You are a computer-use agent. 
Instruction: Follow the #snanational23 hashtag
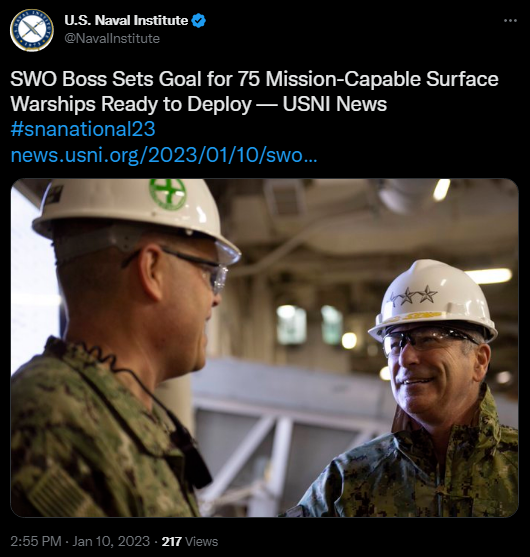tap(83, 129)
